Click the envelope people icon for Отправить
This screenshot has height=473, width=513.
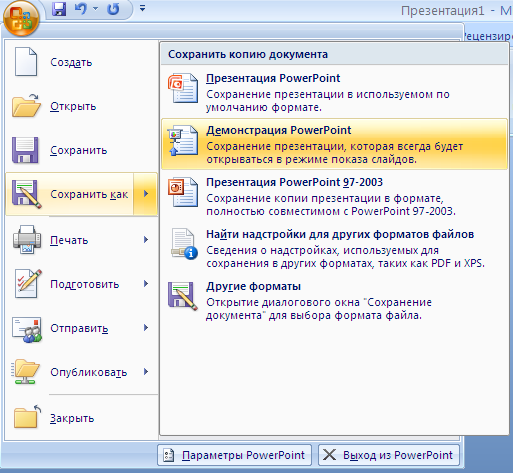27,329
